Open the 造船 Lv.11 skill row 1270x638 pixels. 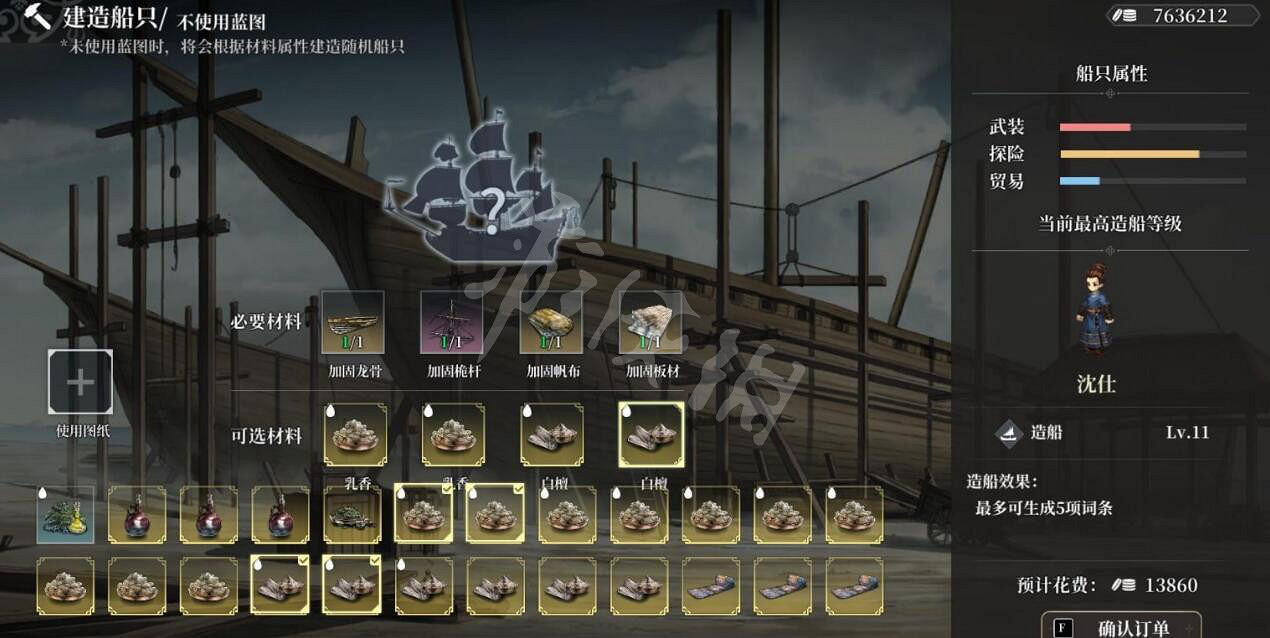(1108, 433)
